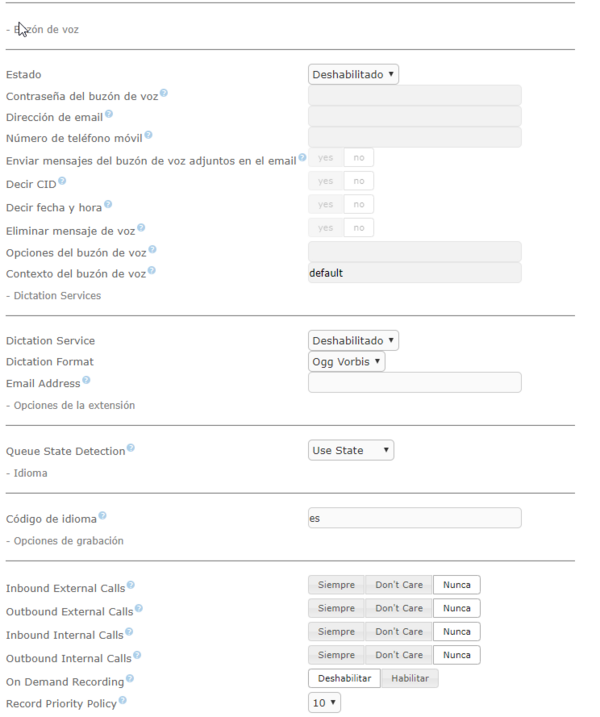Viewport: 600px width, 717px height.
Task: Select Don't Care for Outbound External Calls
Action: click(x=398, y=608)
